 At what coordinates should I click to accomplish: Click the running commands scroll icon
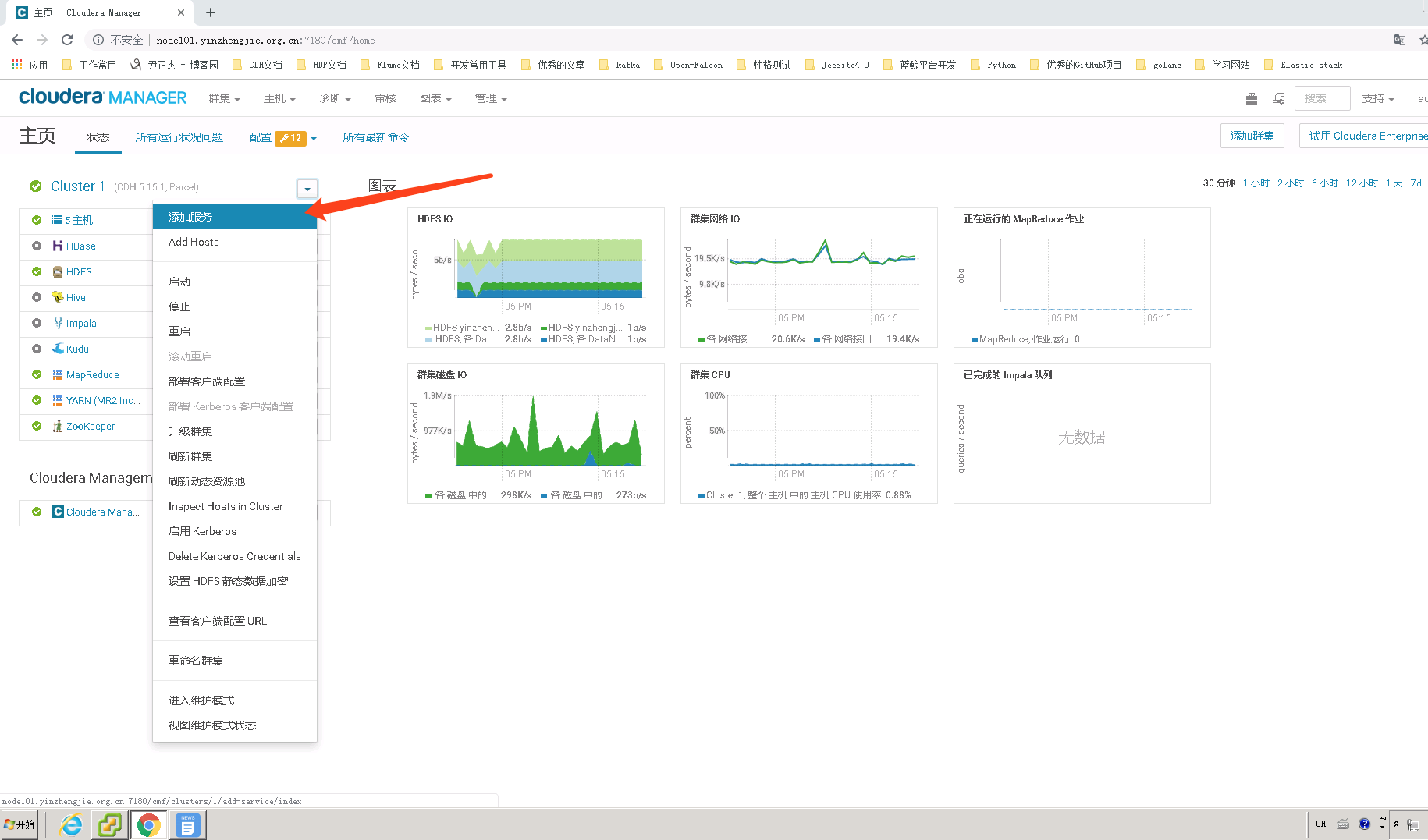(x=1278, y=99)
